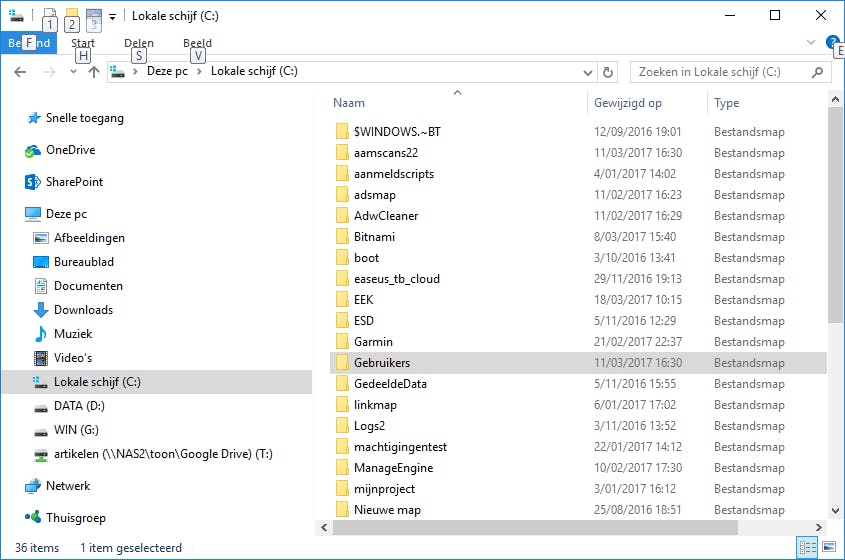845x560 pixels.
Task: Select Snelle toegang in navigation pane
Action: pos(85,118)
